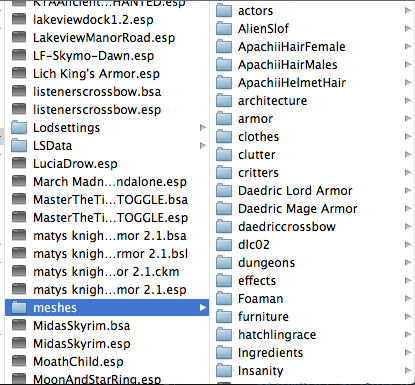Click the MoathChild.esp file icon
Image resolution: width=415 pixels, height=385 pixels.
pyautogui.click(x=19, y=361)
